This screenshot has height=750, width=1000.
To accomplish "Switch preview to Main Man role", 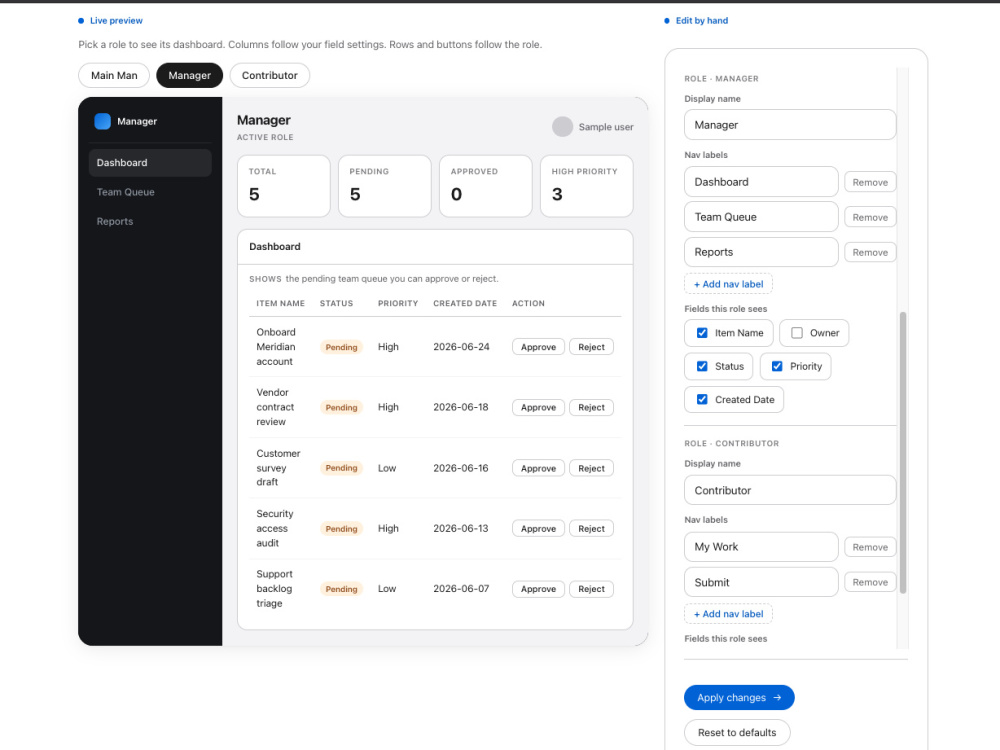I will pyautogui.click(x=114, y=75).
